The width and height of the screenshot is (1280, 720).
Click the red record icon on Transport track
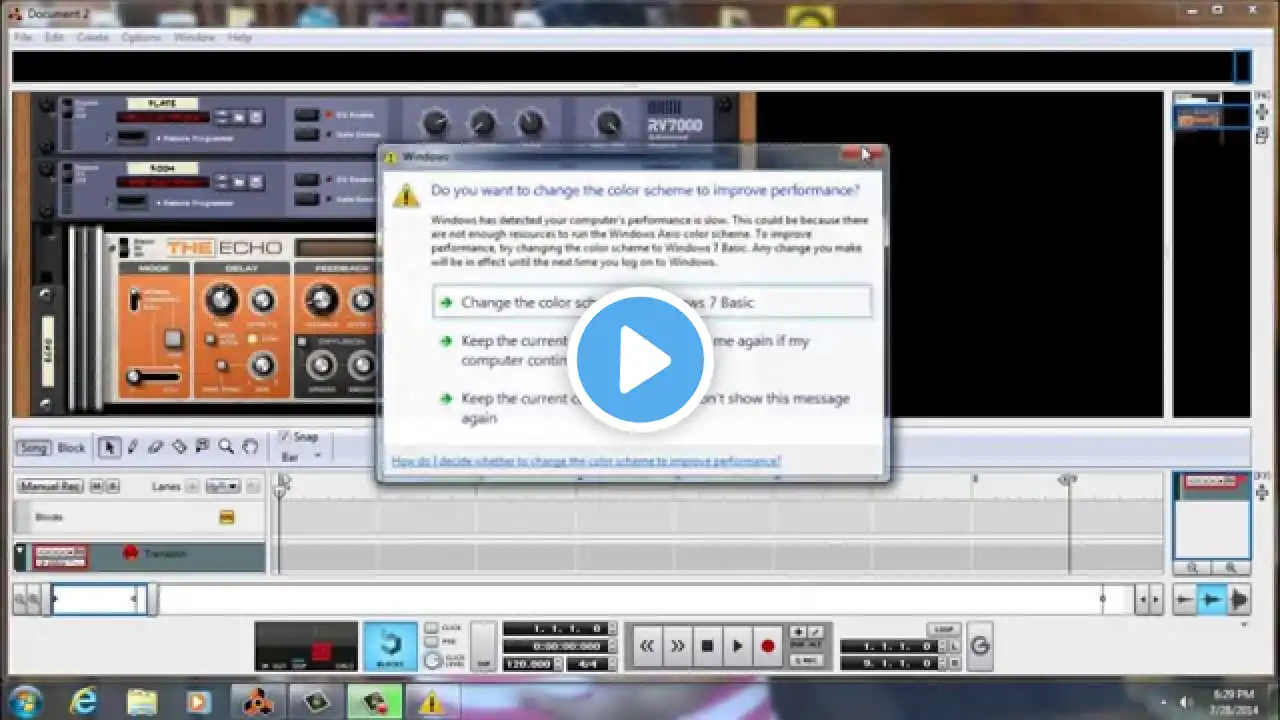pyautogui.click(x=130, y=553)
